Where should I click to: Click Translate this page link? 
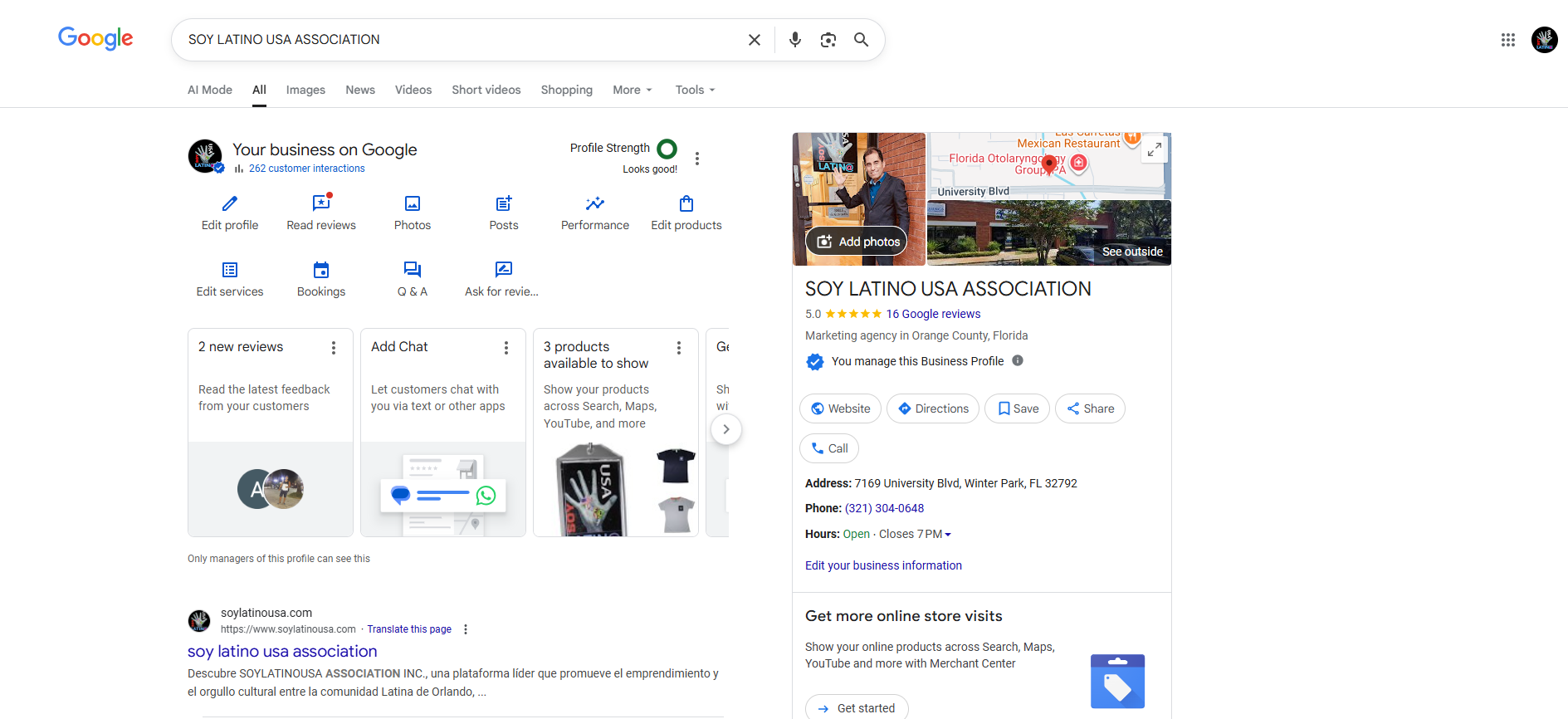pos(409,629)
